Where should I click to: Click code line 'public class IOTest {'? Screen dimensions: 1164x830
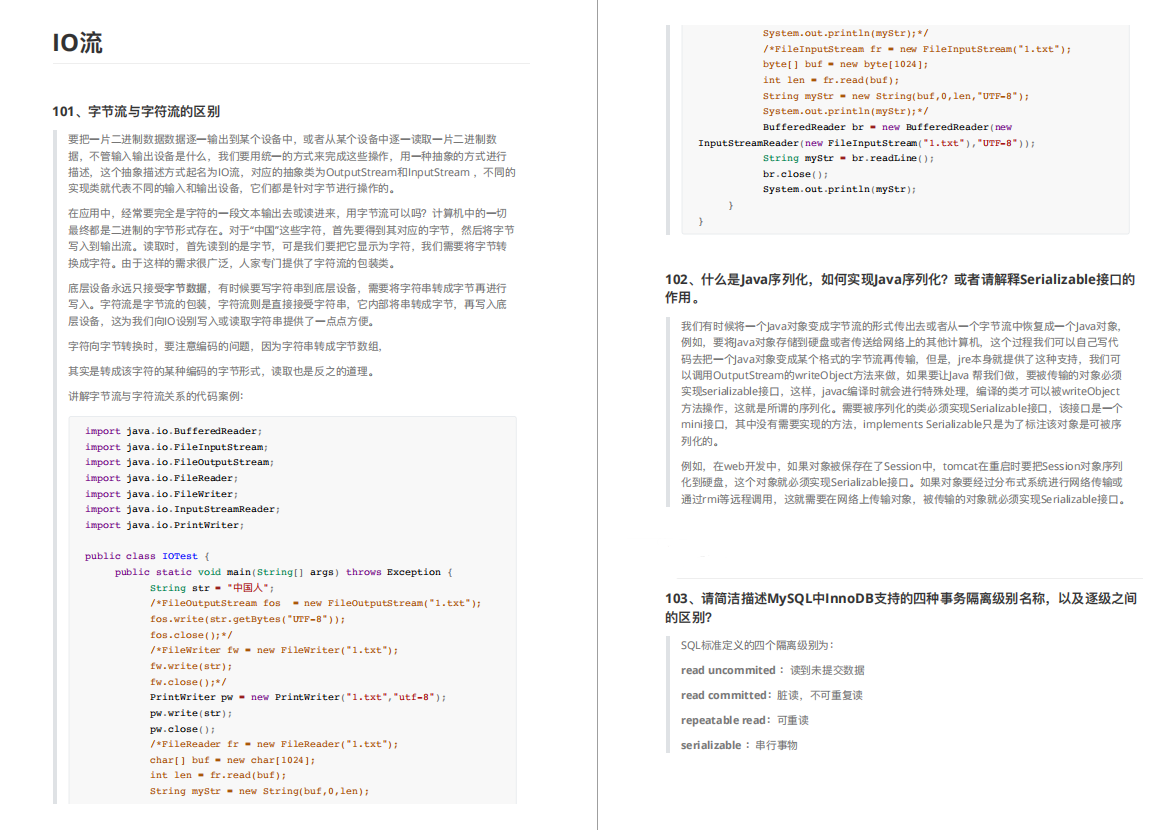point(147,556)
